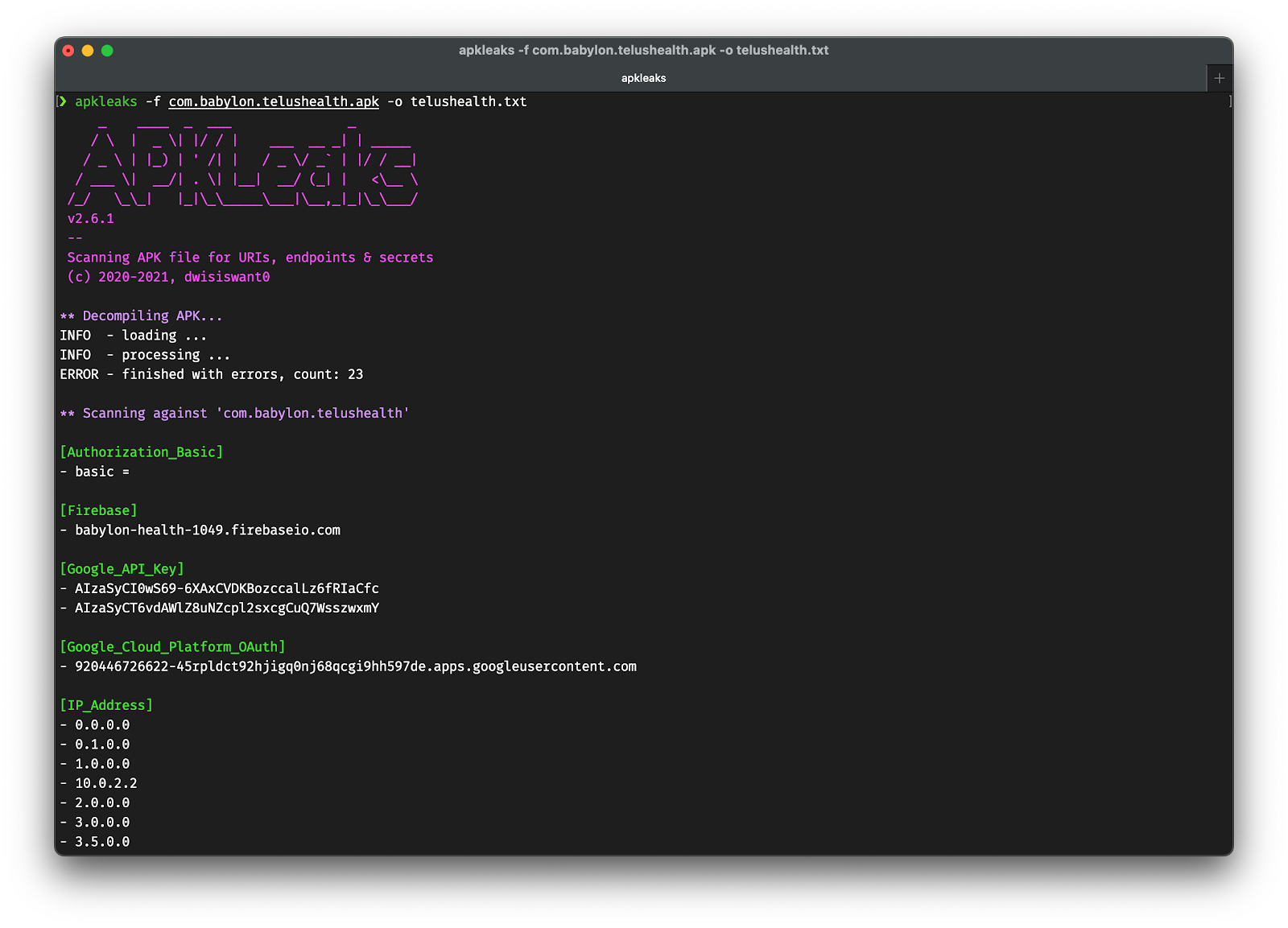The image size is (1288, 928).
Task: Click IP address 10.0.2.2
Action: (x=106, y=783)
